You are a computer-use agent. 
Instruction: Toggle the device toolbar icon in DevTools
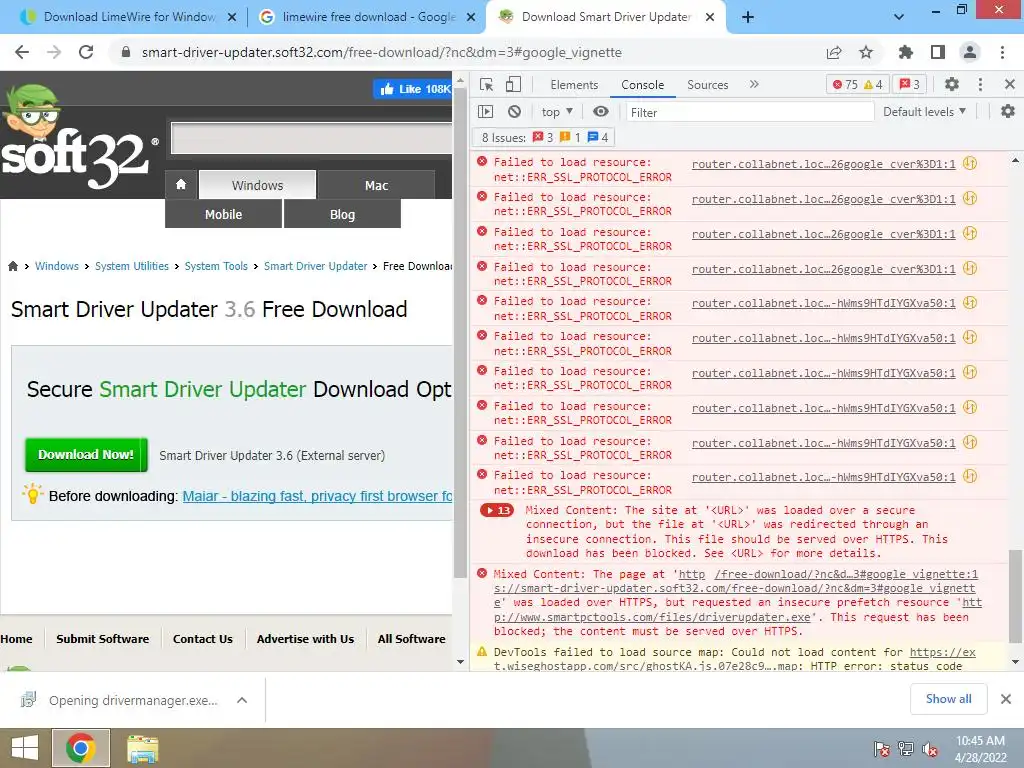514,84
